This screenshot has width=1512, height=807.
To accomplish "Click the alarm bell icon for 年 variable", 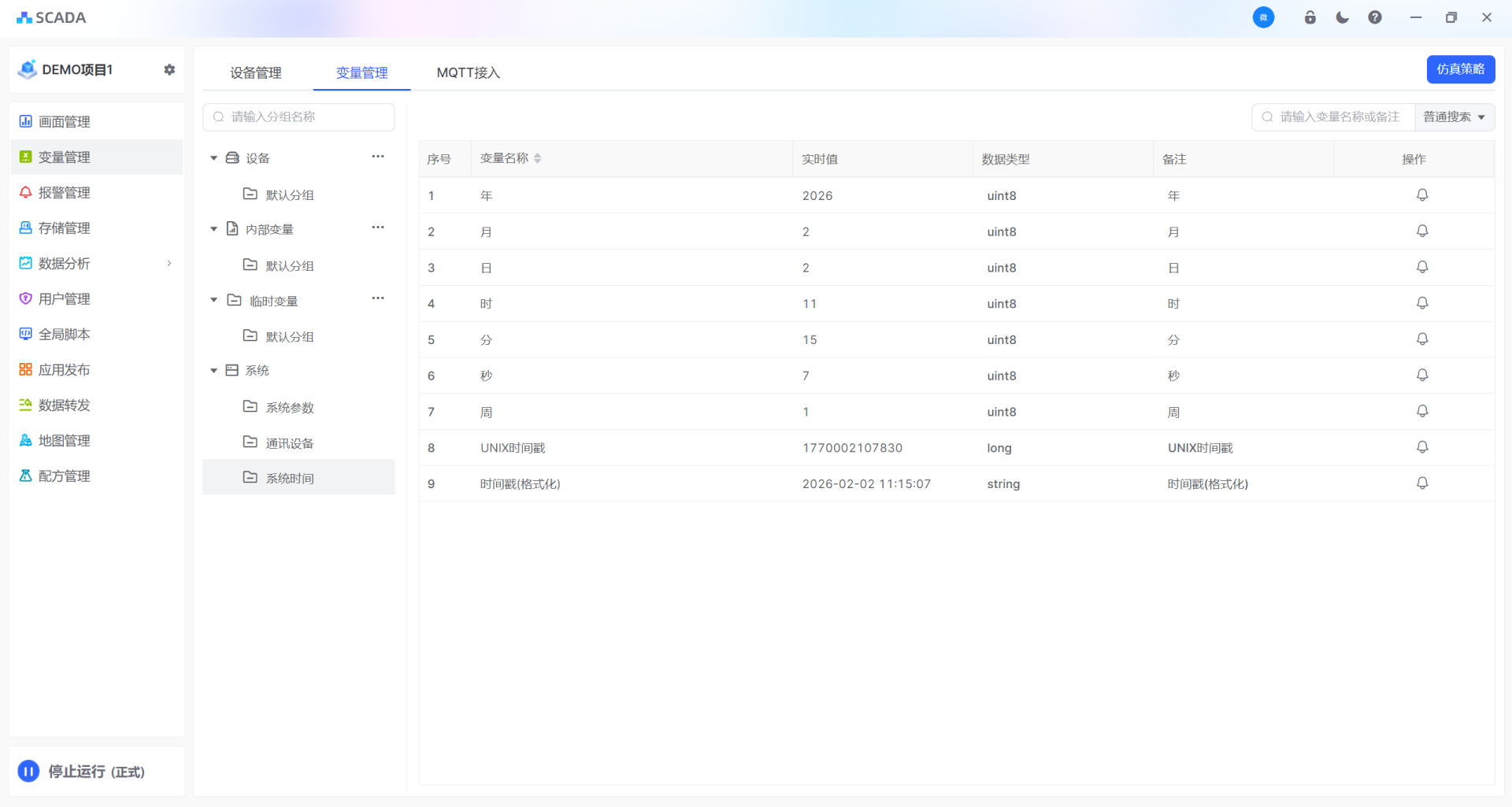I will coord(1422,195).
